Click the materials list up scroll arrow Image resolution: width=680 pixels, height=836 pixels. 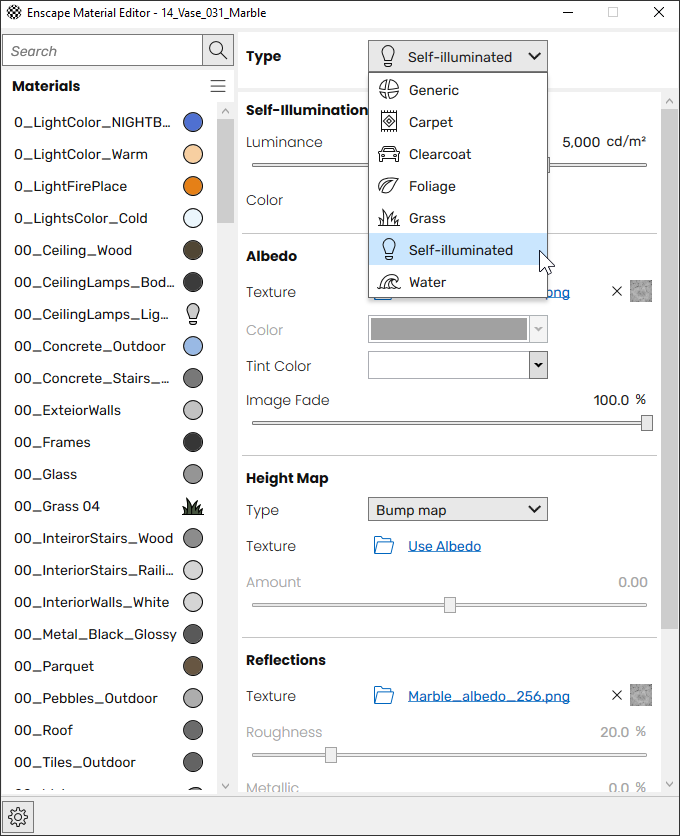(226, 111)
